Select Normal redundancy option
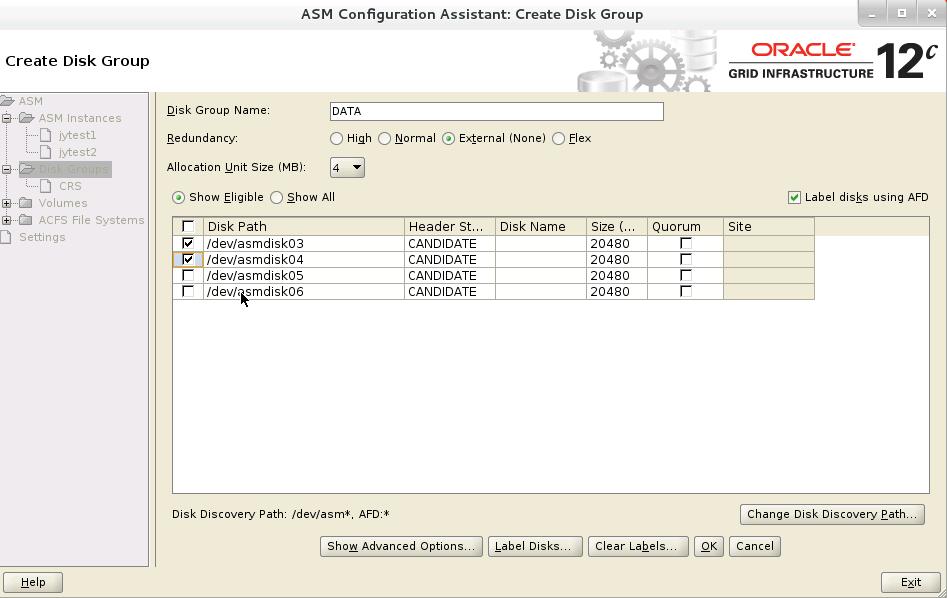947x598 pixels. tap(384, 138)
